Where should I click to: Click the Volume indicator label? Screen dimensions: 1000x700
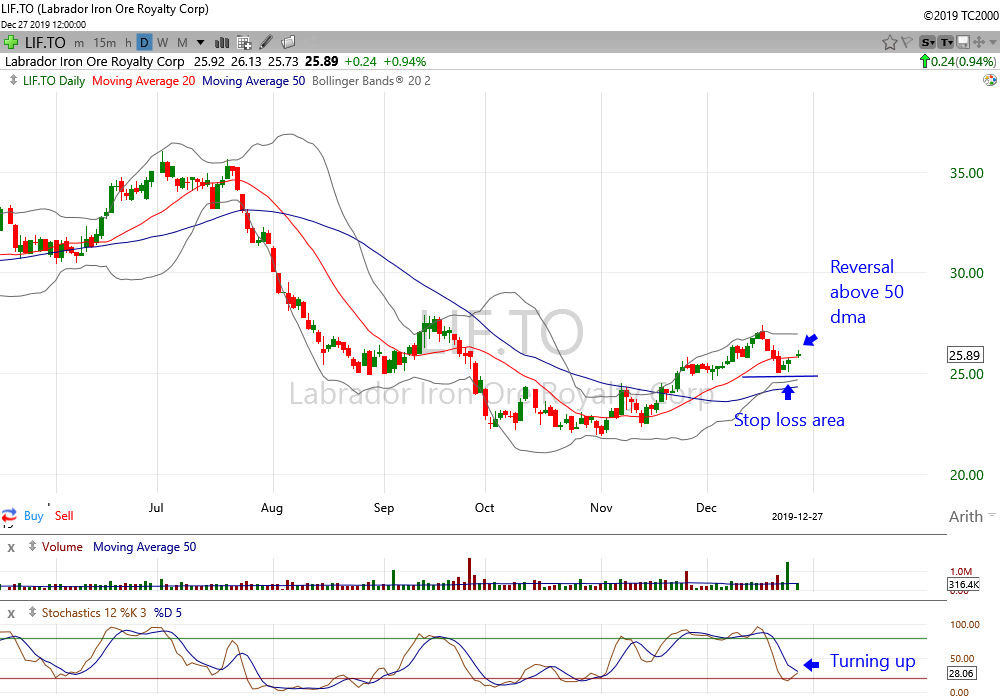point(62,546)
